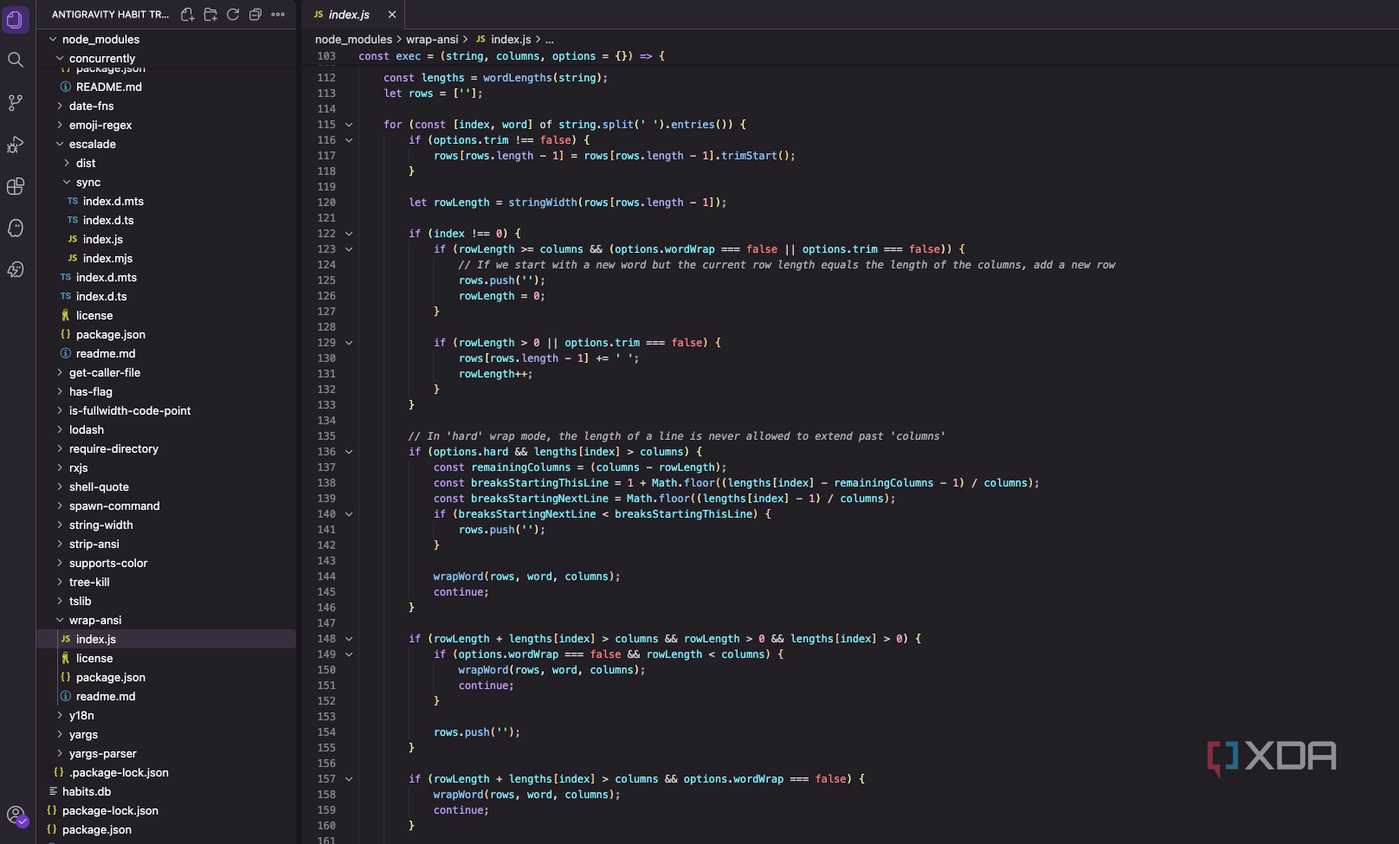Open habits.db file
This screenshot has width=1399, height=844.
click(x=86, y=791)
